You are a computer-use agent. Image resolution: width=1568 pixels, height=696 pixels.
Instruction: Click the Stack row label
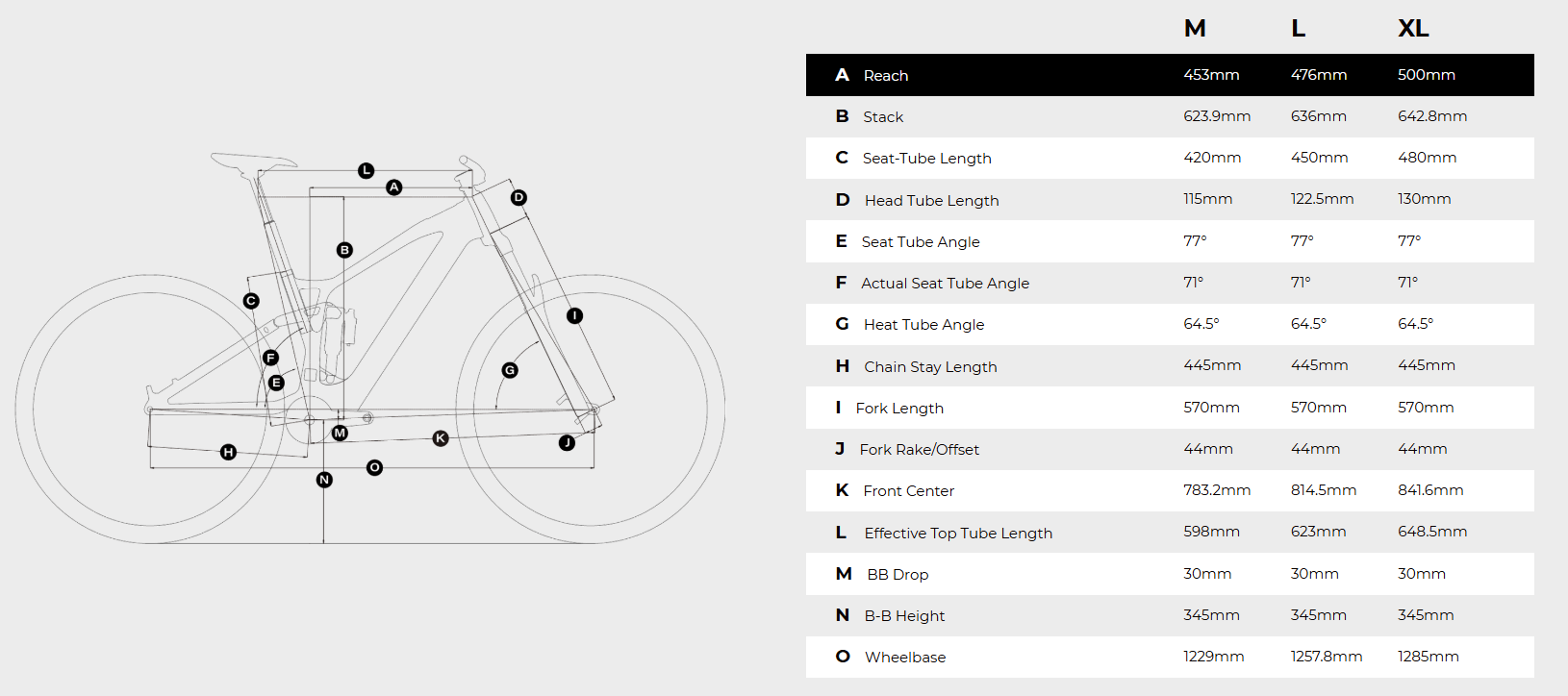tap(883, 117)
